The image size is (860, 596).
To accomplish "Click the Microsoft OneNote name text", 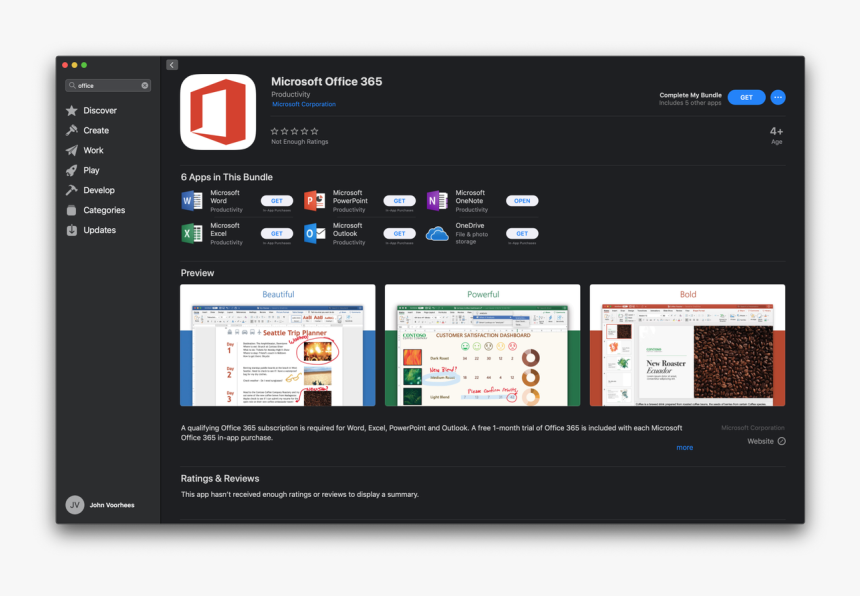I will pos(470,197).
